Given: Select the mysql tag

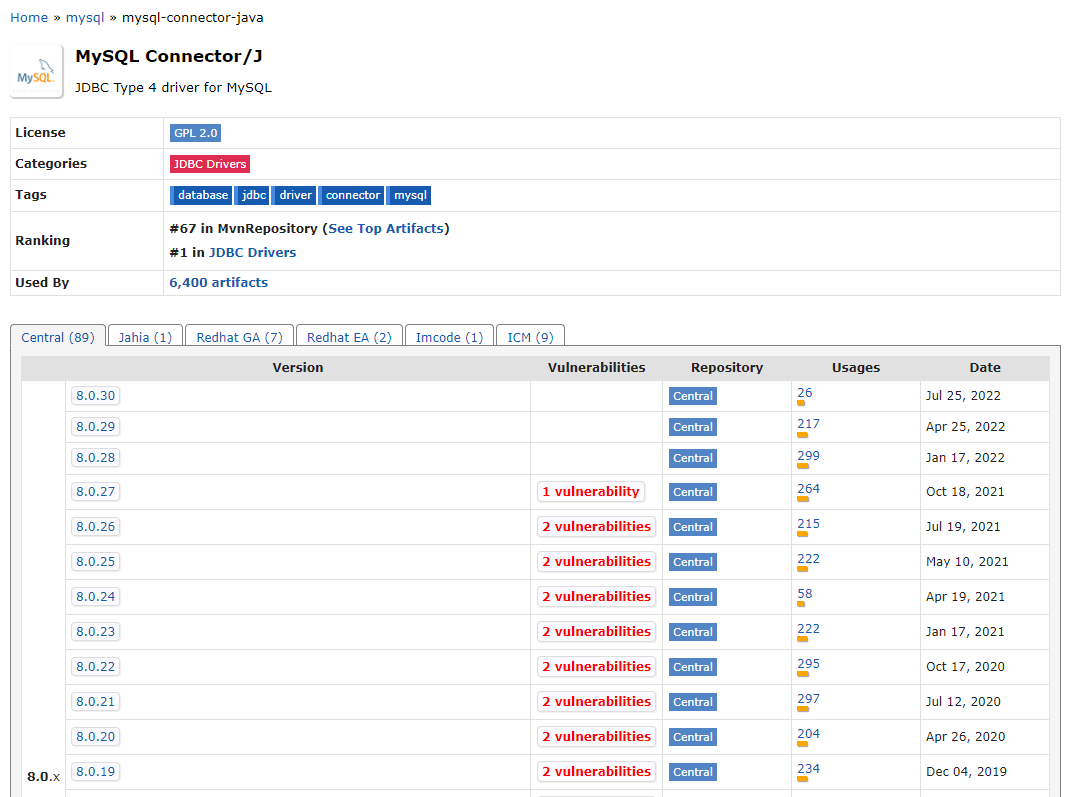Looking at the screenshot, I should point(409,195).
